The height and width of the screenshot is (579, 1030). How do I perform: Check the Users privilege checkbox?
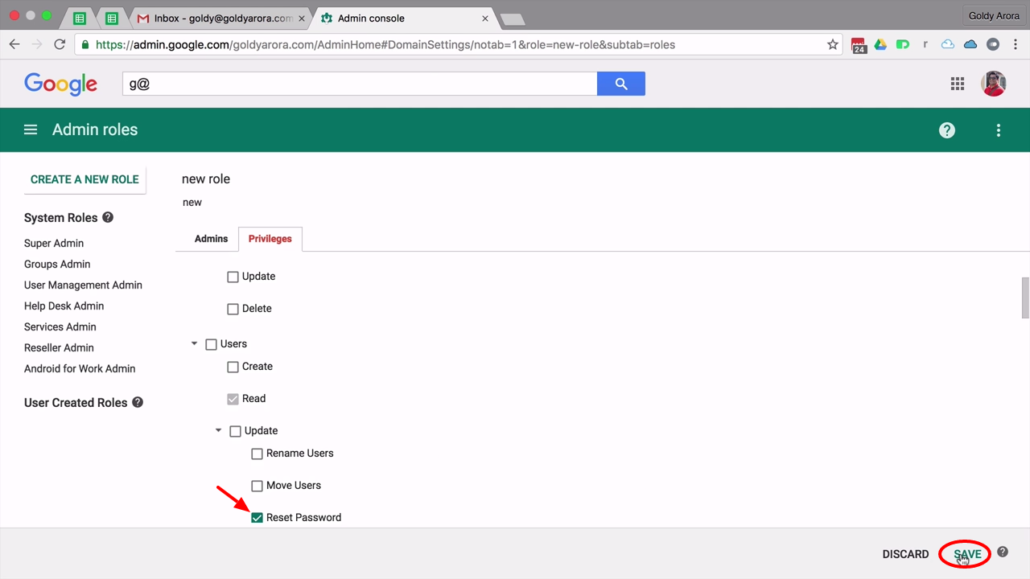coord(211,344)
